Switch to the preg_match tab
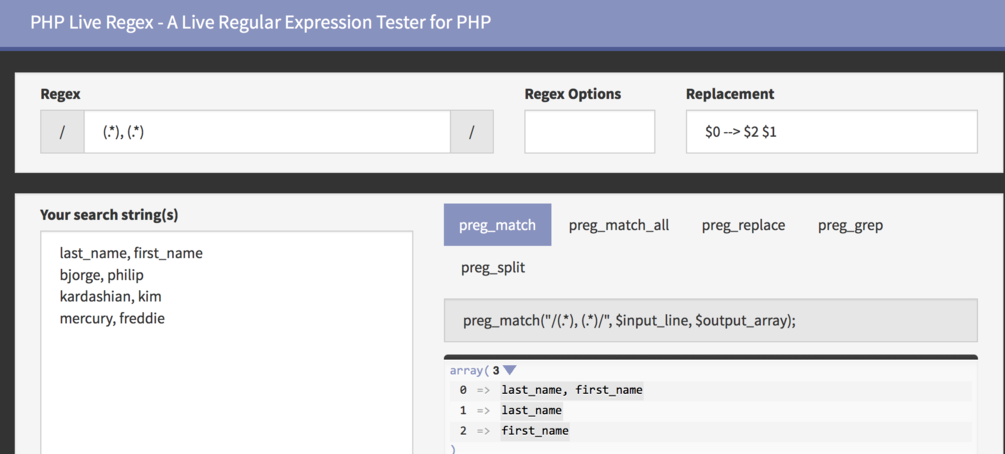Viewport: 1005px width, 454px height. click(497, 225)
